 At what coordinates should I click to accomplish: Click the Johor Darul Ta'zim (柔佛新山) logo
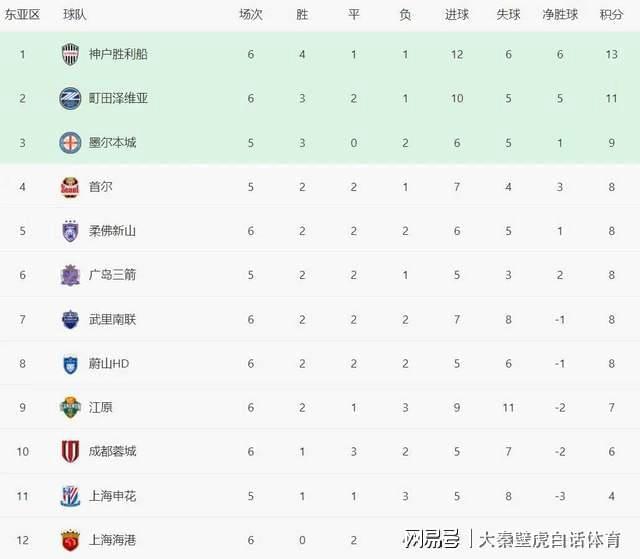click(70, 231)
